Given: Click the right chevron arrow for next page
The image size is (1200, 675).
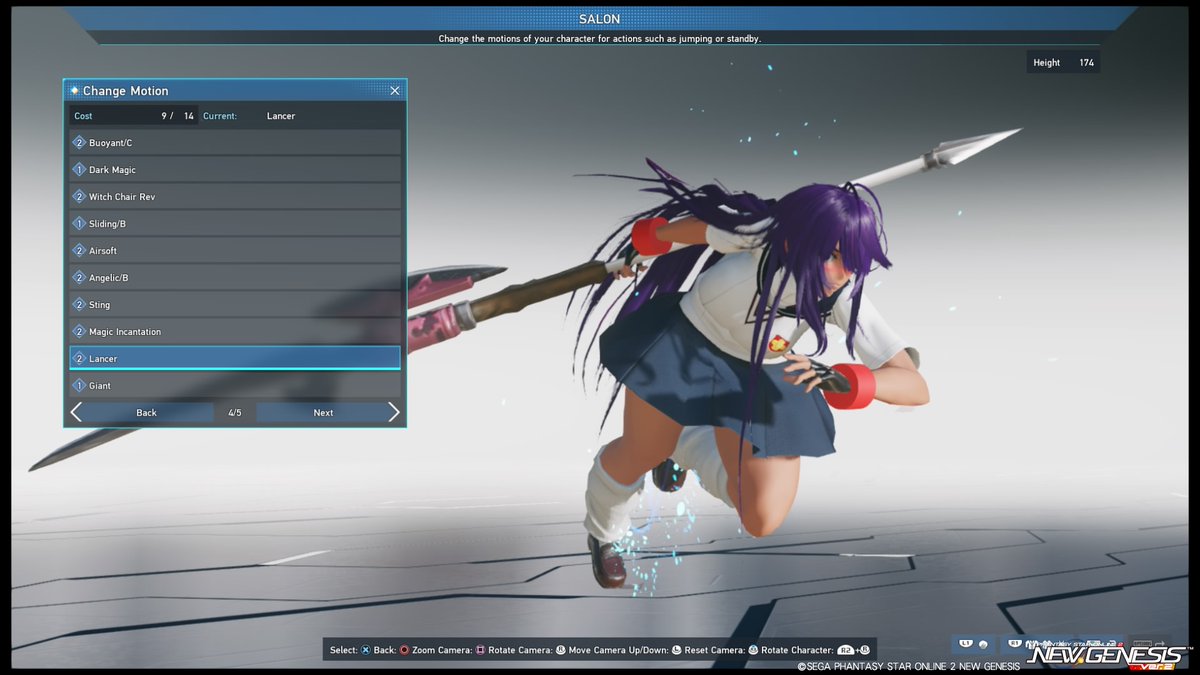Looking at the screenshot, I should coord(394,412).
